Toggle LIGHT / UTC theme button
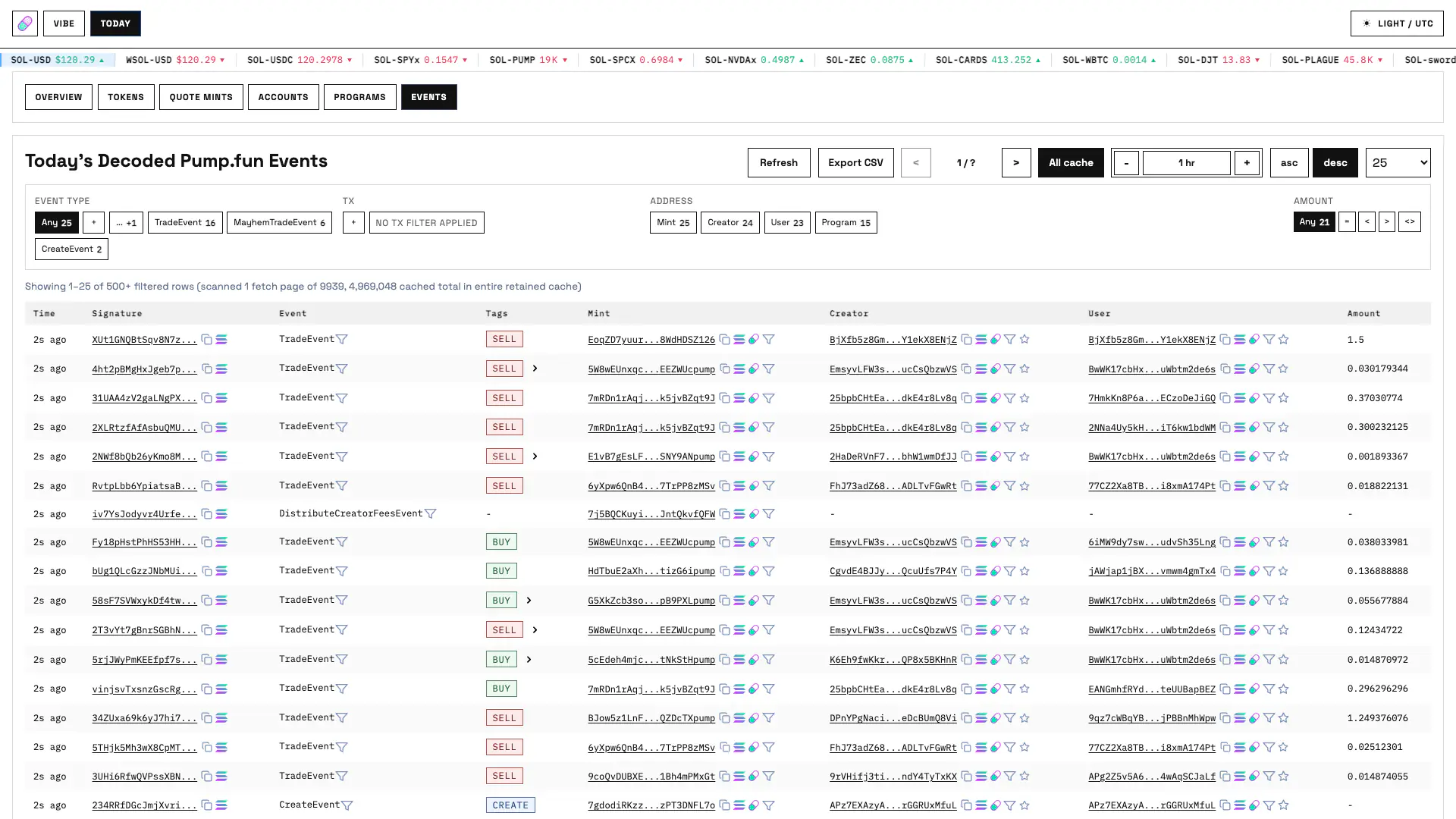 [x=1397, y=24]
